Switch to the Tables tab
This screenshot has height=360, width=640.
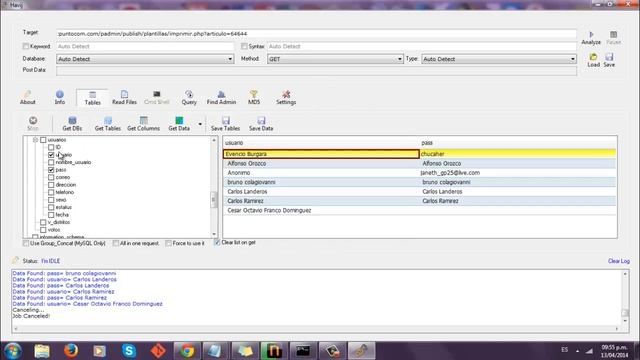coord(93,98)
